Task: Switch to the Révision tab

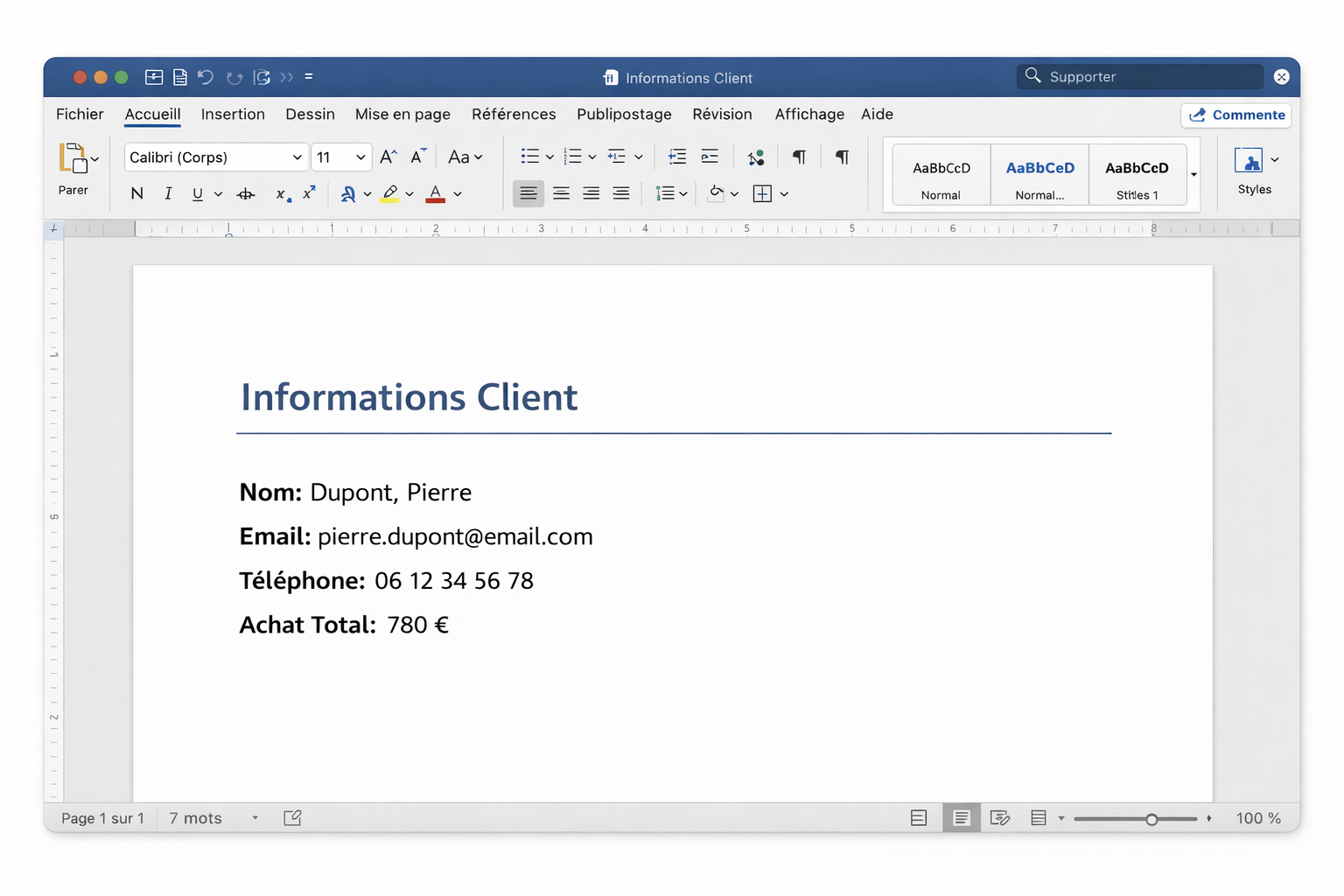Action: tap(722, 115)
